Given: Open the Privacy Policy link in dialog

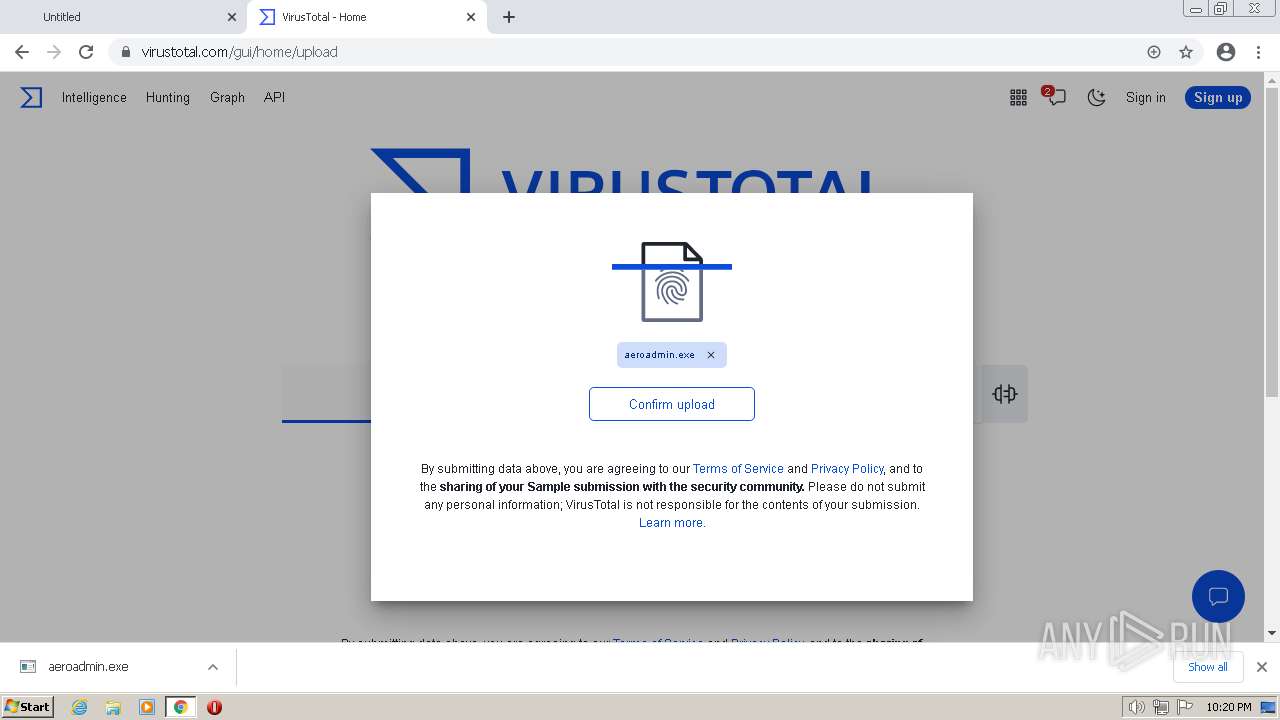Looking at the screenshot, I should 847,468.
